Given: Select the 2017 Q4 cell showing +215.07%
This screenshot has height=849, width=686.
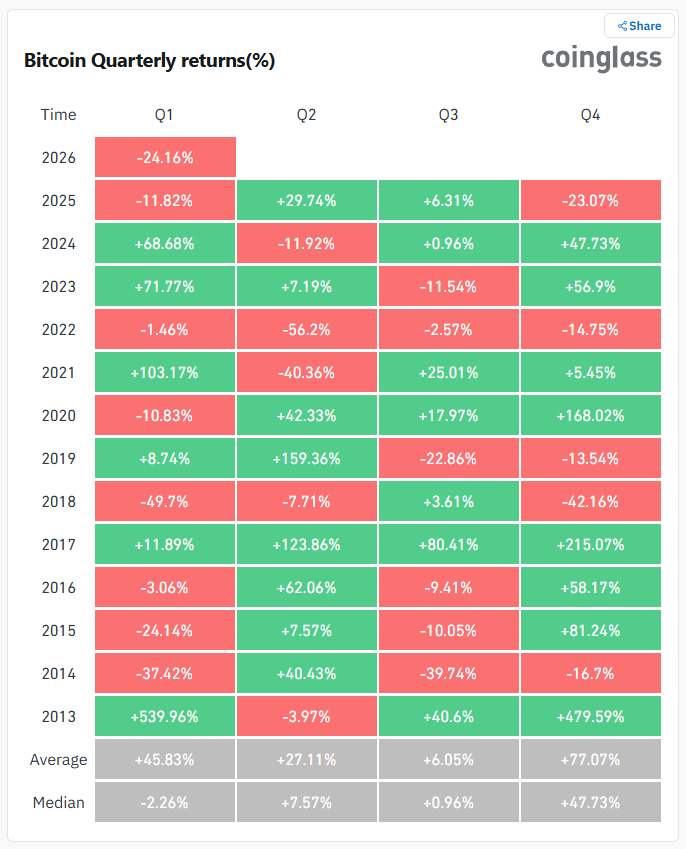Looking at the screenshot, I should point(591,545).
